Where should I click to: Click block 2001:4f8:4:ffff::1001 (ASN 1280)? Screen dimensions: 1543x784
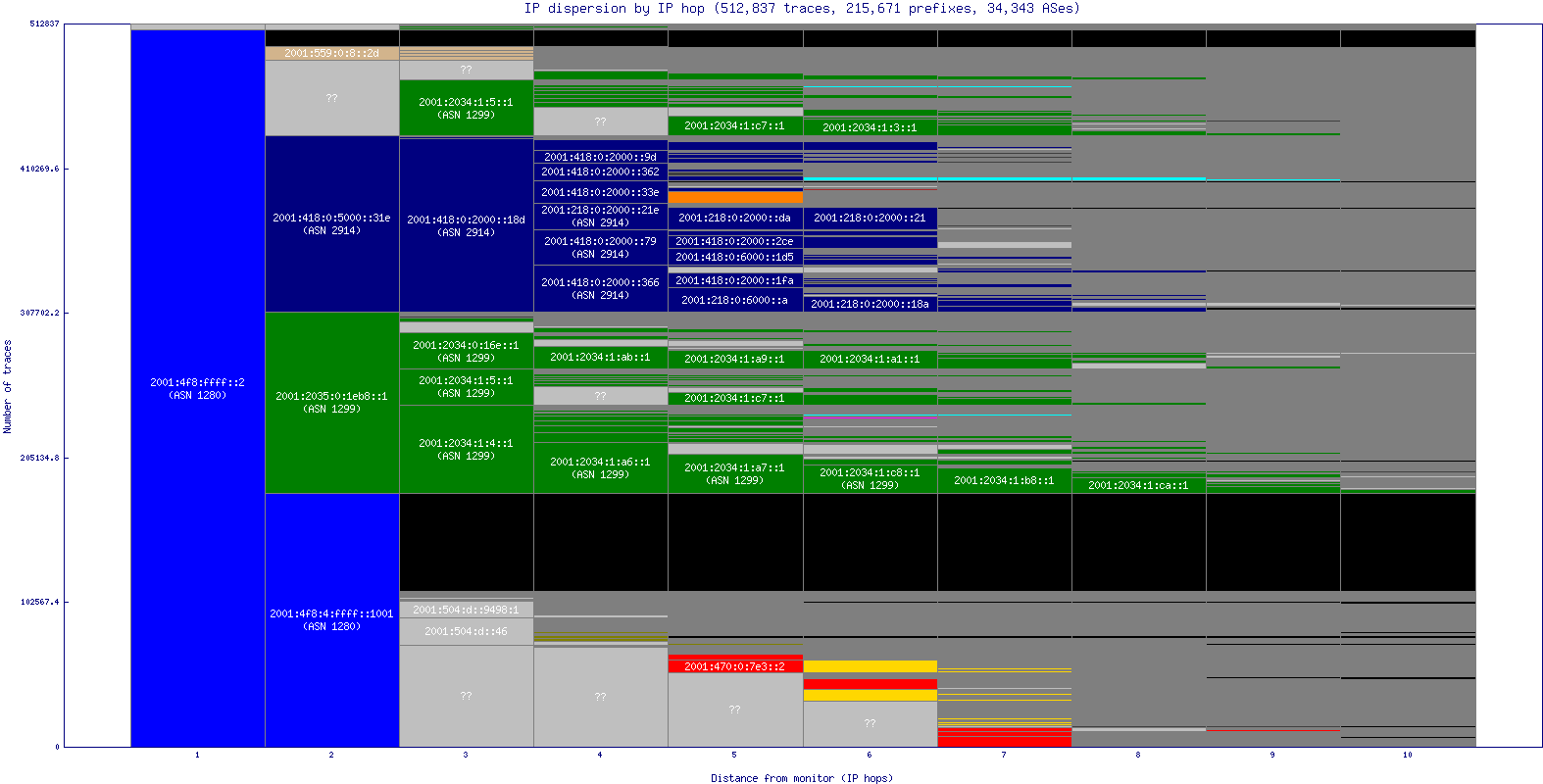tap(331, 619)
